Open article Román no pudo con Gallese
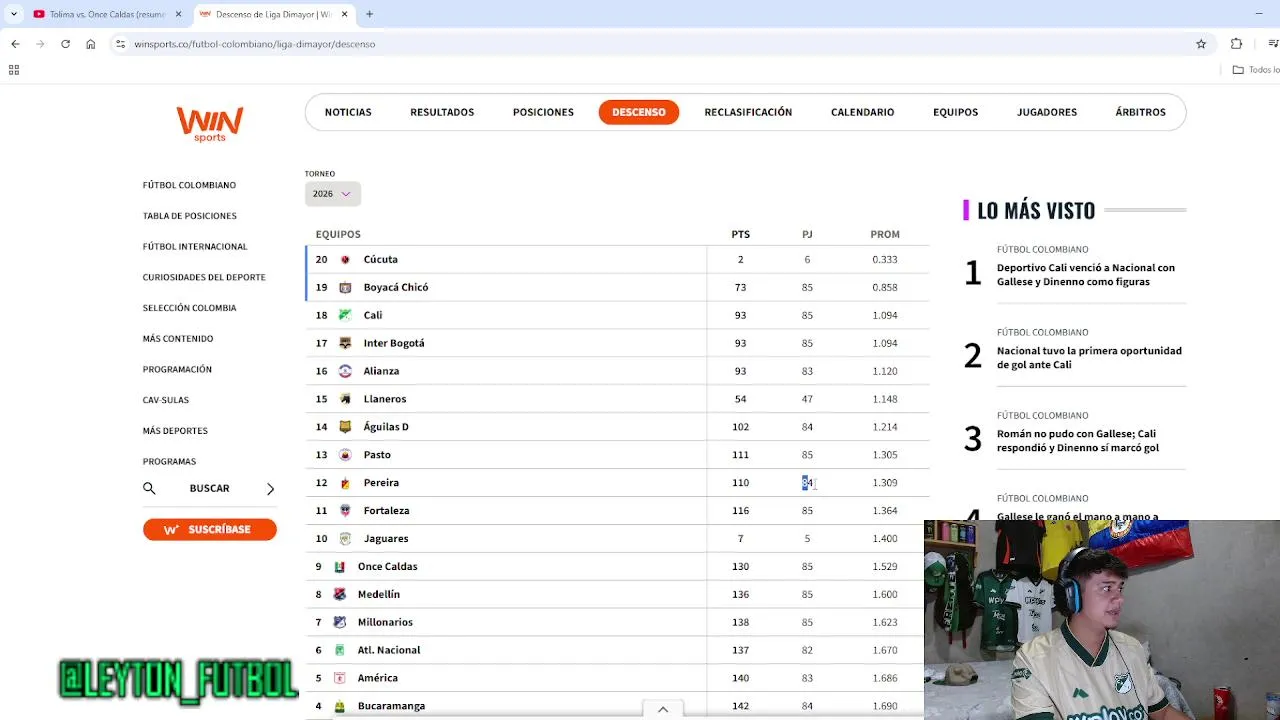This screenshot has height=720, width=1280. pos(1078,441)
